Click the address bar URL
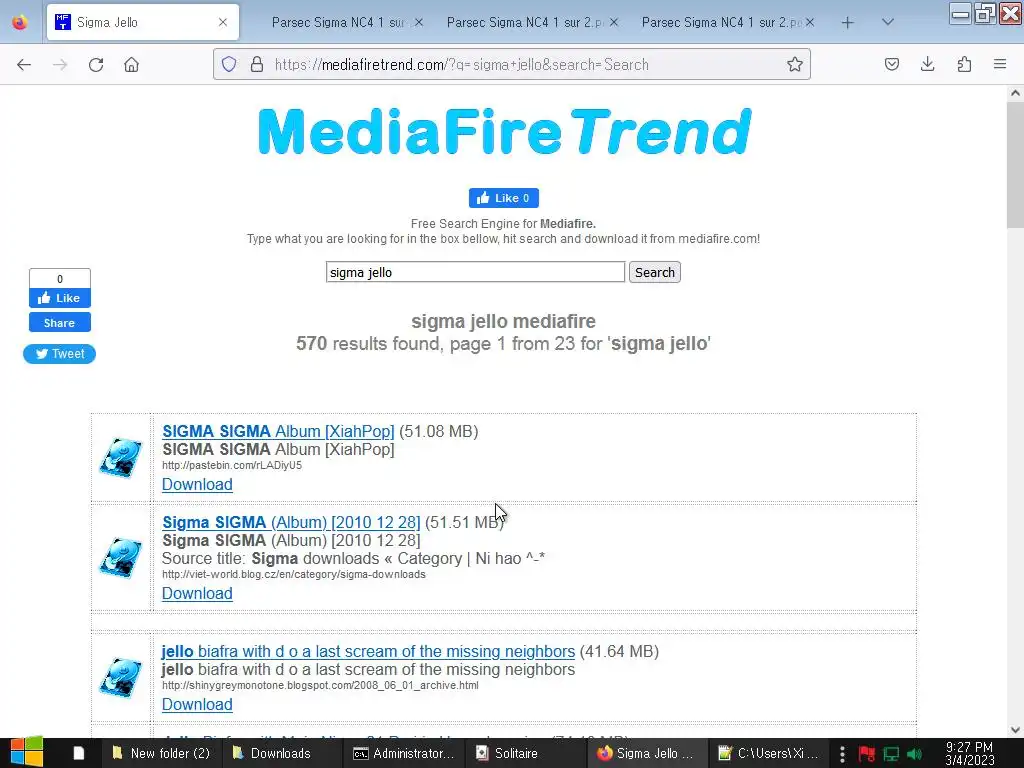 462,65
